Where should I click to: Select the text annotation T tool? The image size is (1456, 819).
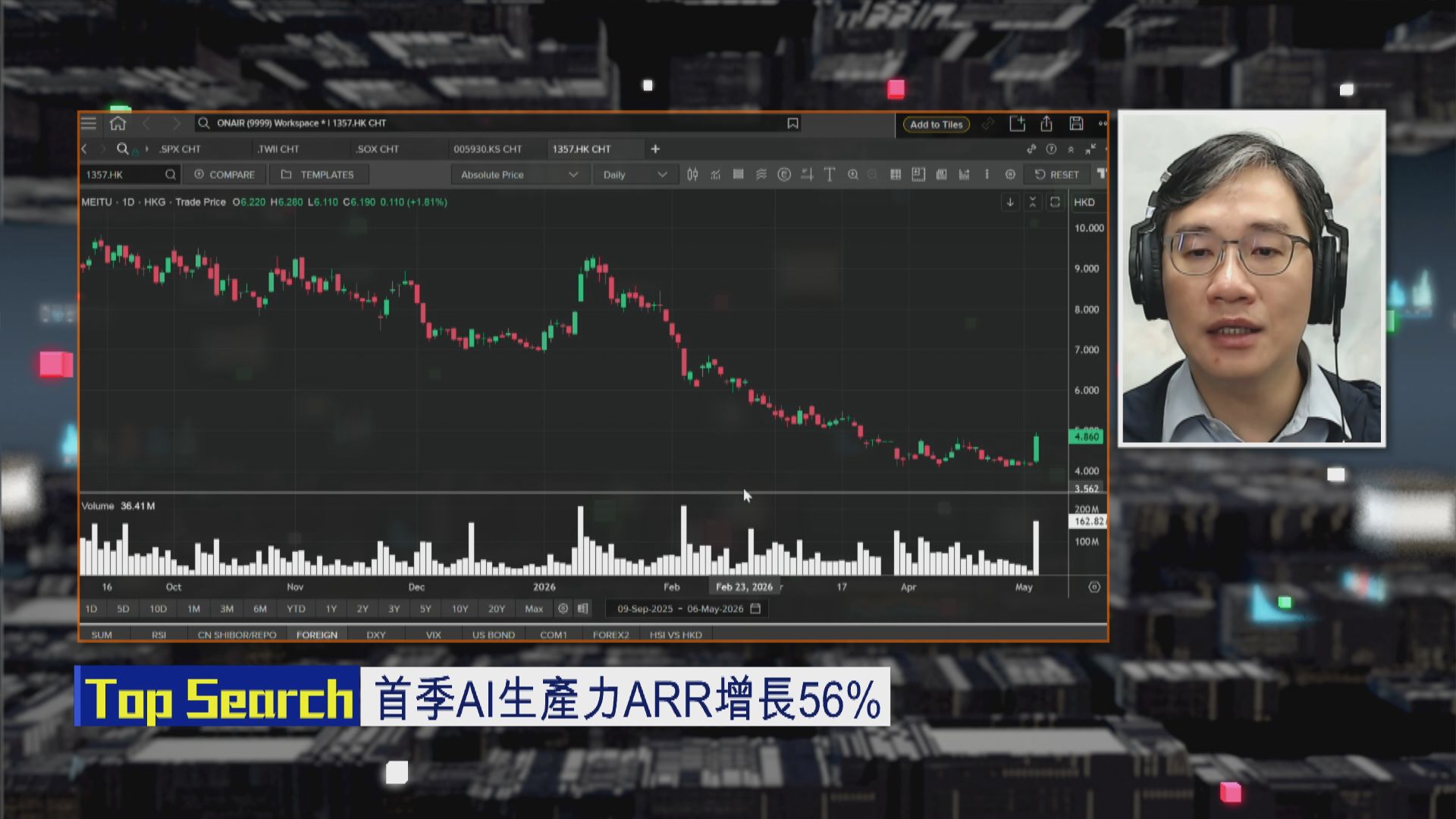[x=830, y=174]
